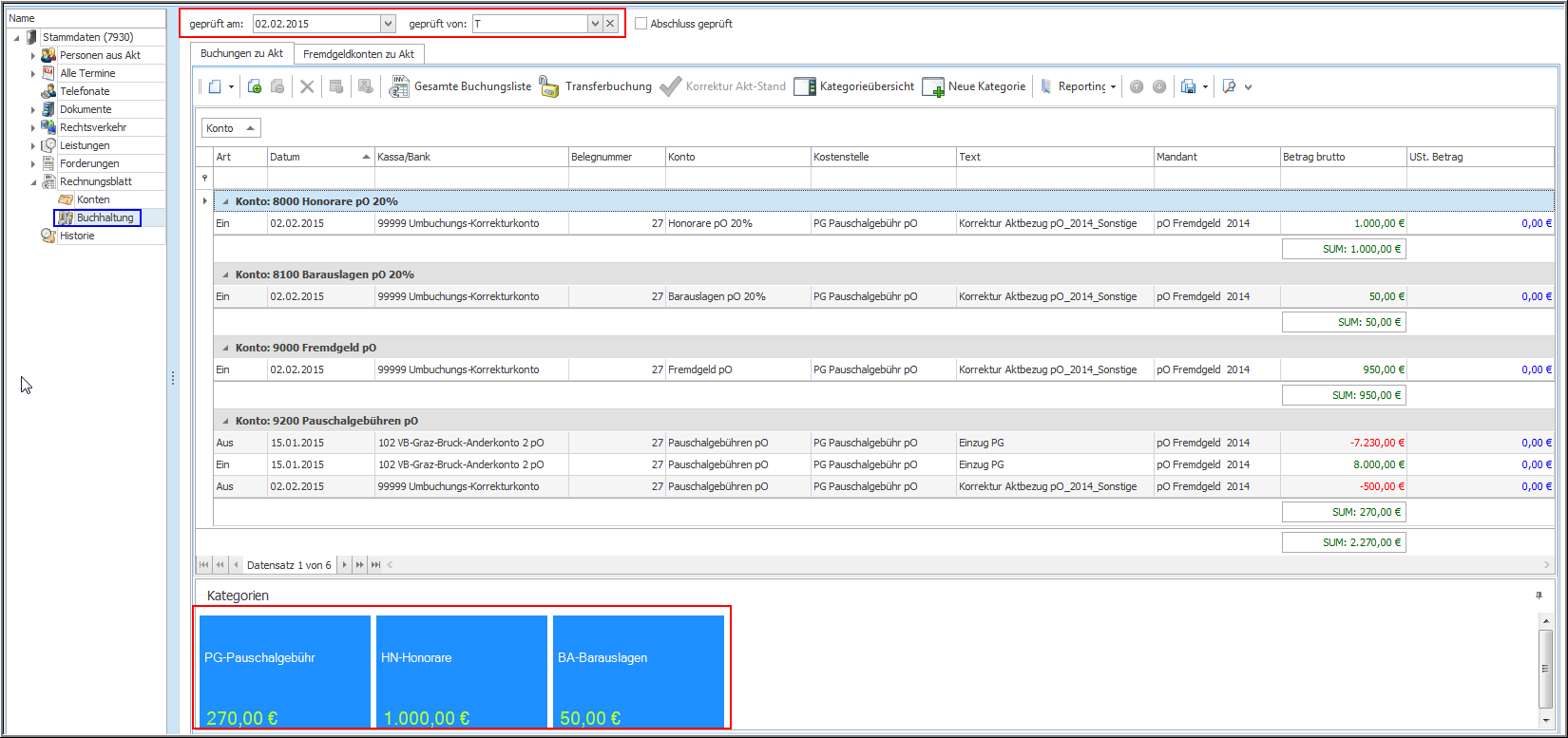Viewport: 1568px width, 738px height.
Task: Click the Alle Termine calendar icon
Action: coord(48,73)
